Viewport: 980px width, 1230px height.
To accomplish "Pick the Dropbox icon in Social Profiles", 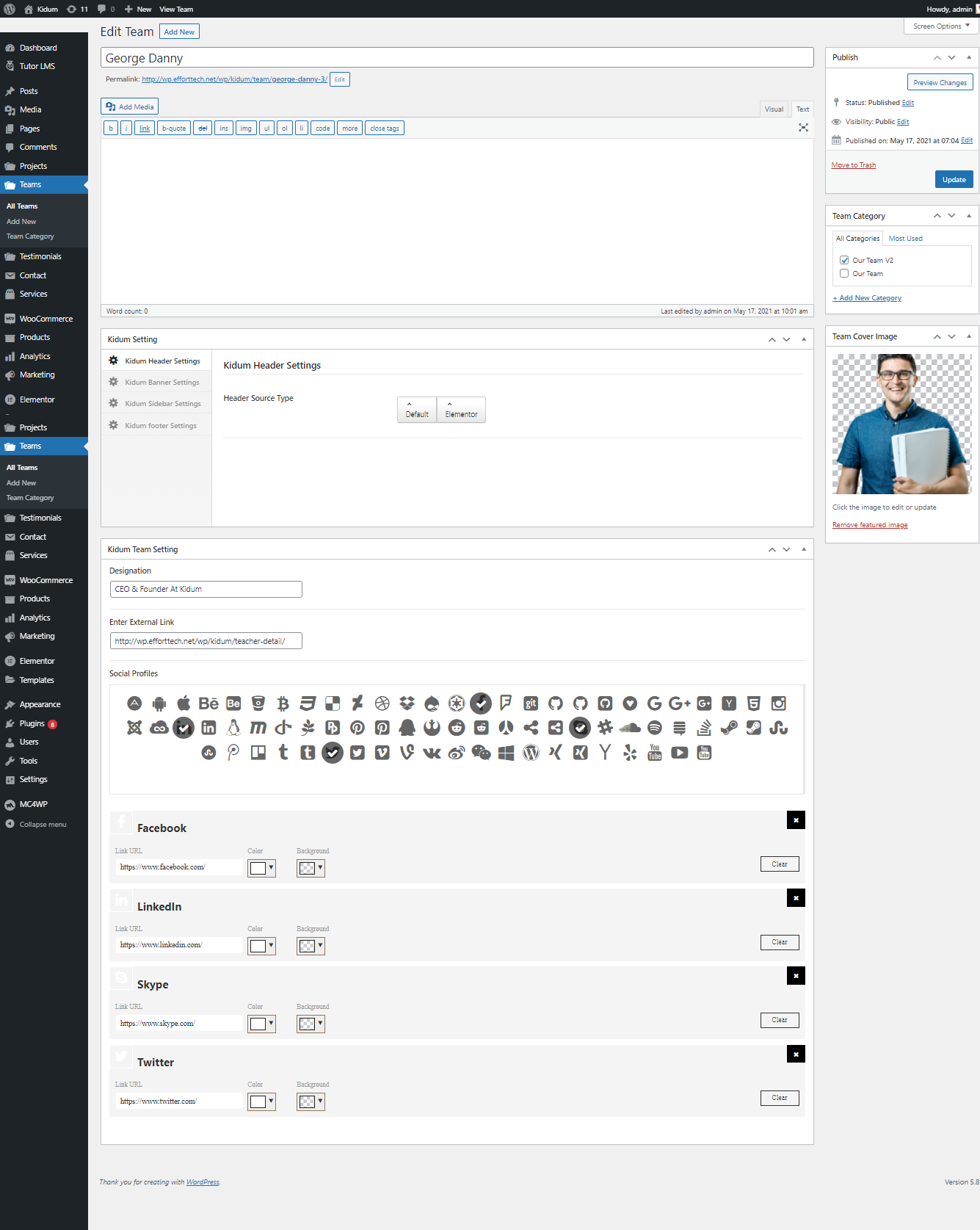I will tap(407, 703).
